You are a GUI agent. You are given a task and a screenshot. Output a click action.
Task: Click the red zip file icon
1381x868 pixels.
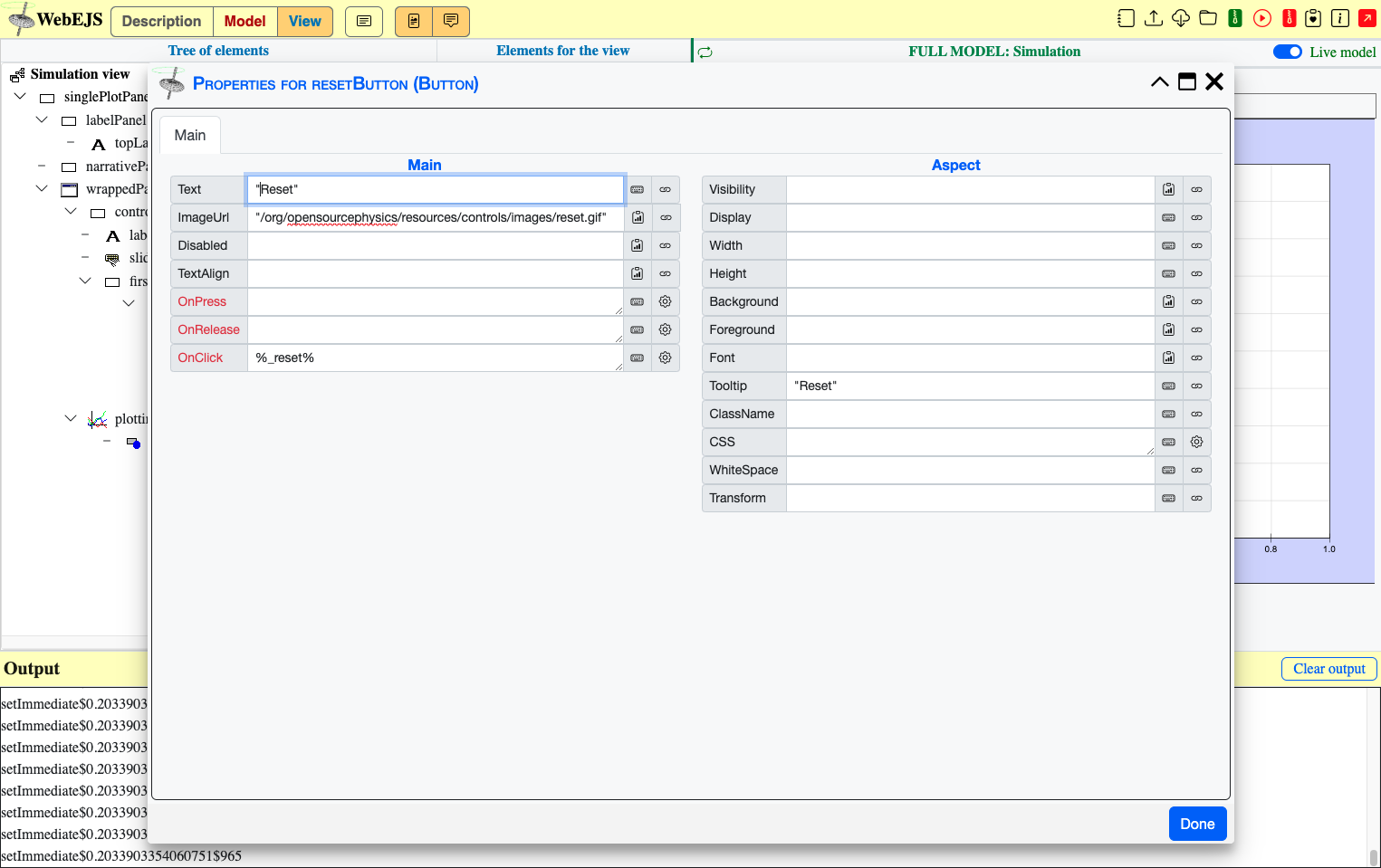point(1290,18)
